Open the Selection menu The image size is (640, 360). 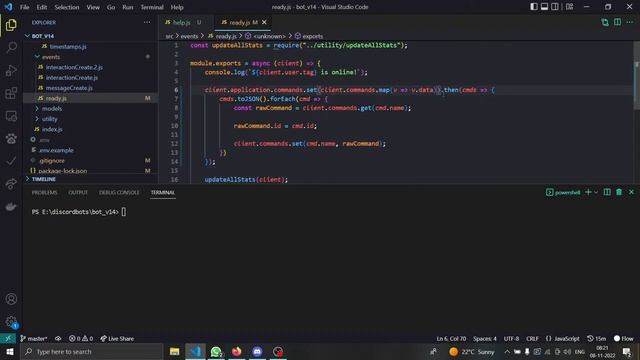67,7
